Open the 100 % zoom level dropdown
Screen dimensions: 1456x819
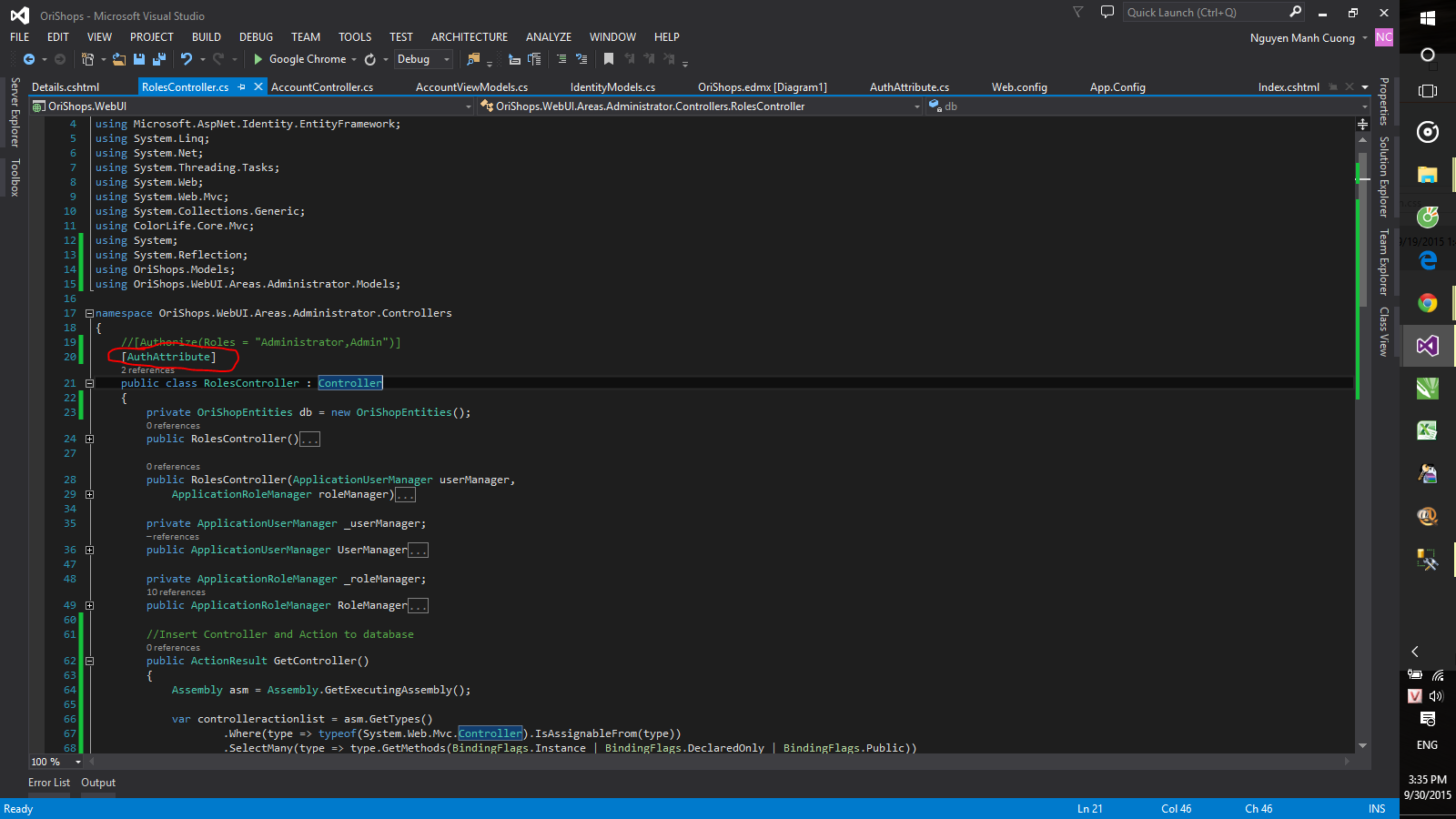pos(56,762)
